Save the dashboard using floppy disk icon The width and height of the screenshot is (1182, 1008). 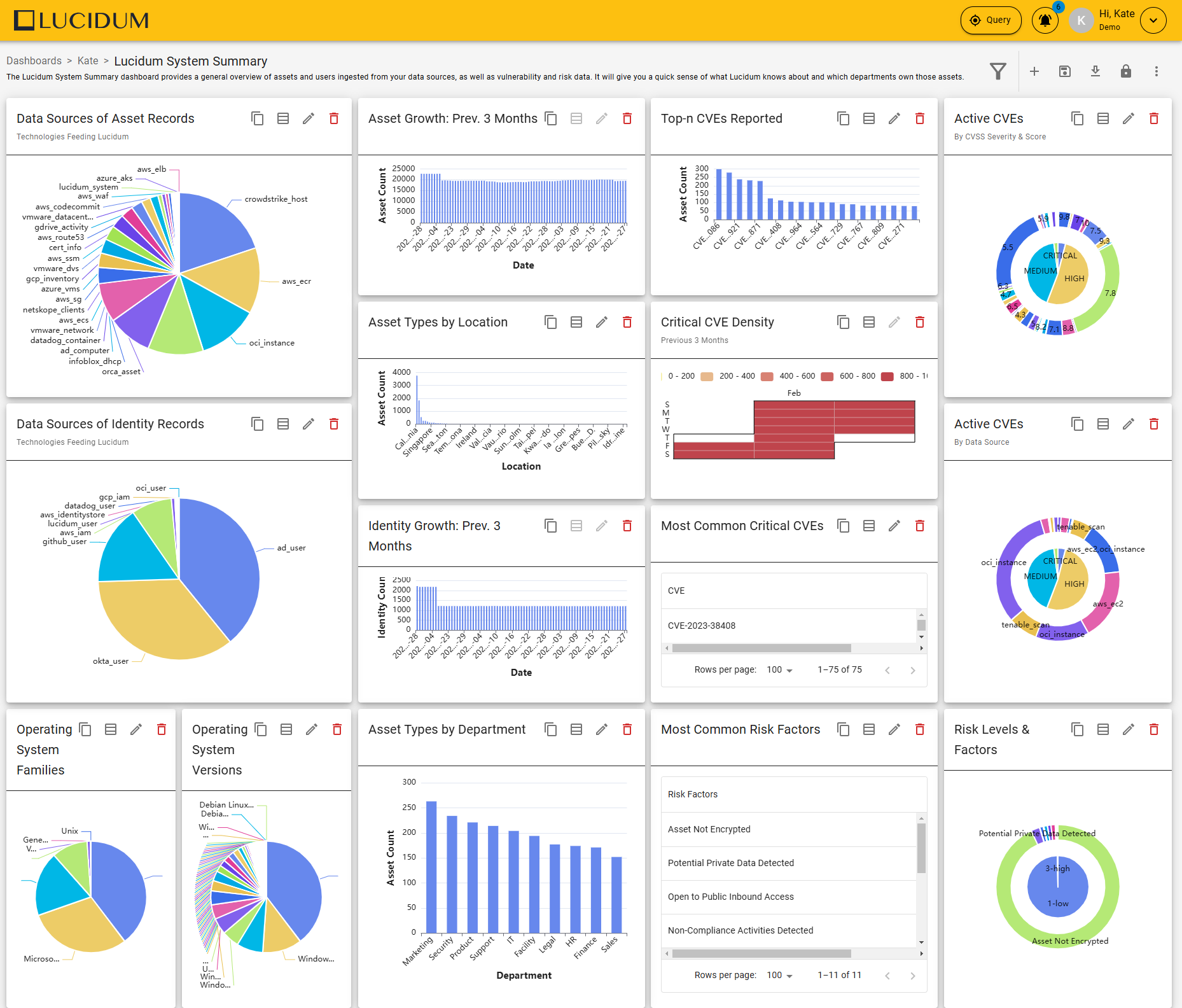tap(1065, 71)
